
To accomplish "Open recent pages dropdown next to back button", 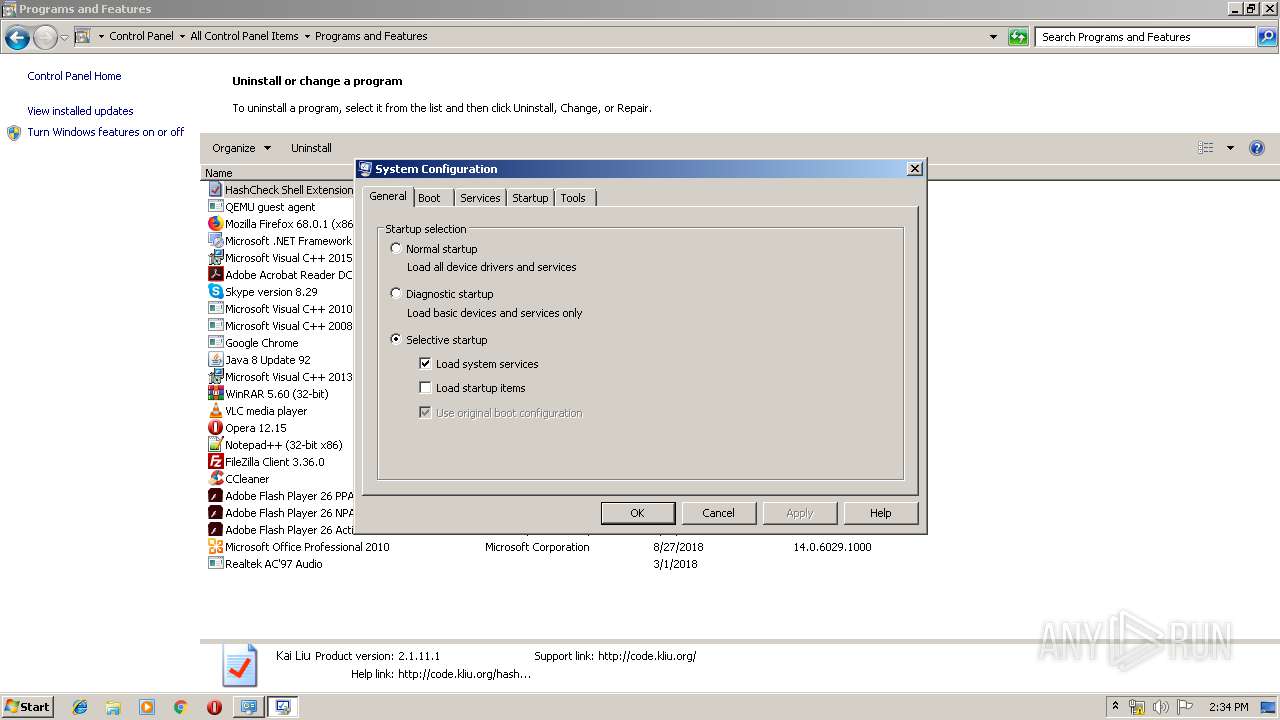I will (64, 38).
